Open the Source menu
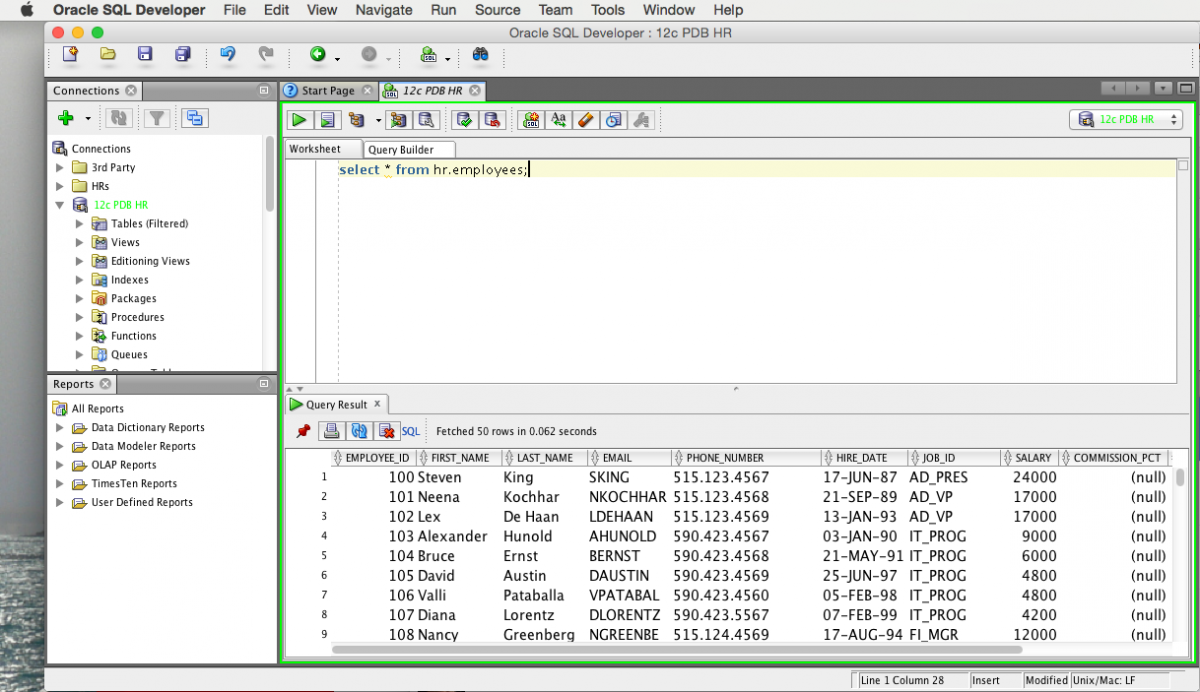1200x692 pixels. [x=497, y=10]
